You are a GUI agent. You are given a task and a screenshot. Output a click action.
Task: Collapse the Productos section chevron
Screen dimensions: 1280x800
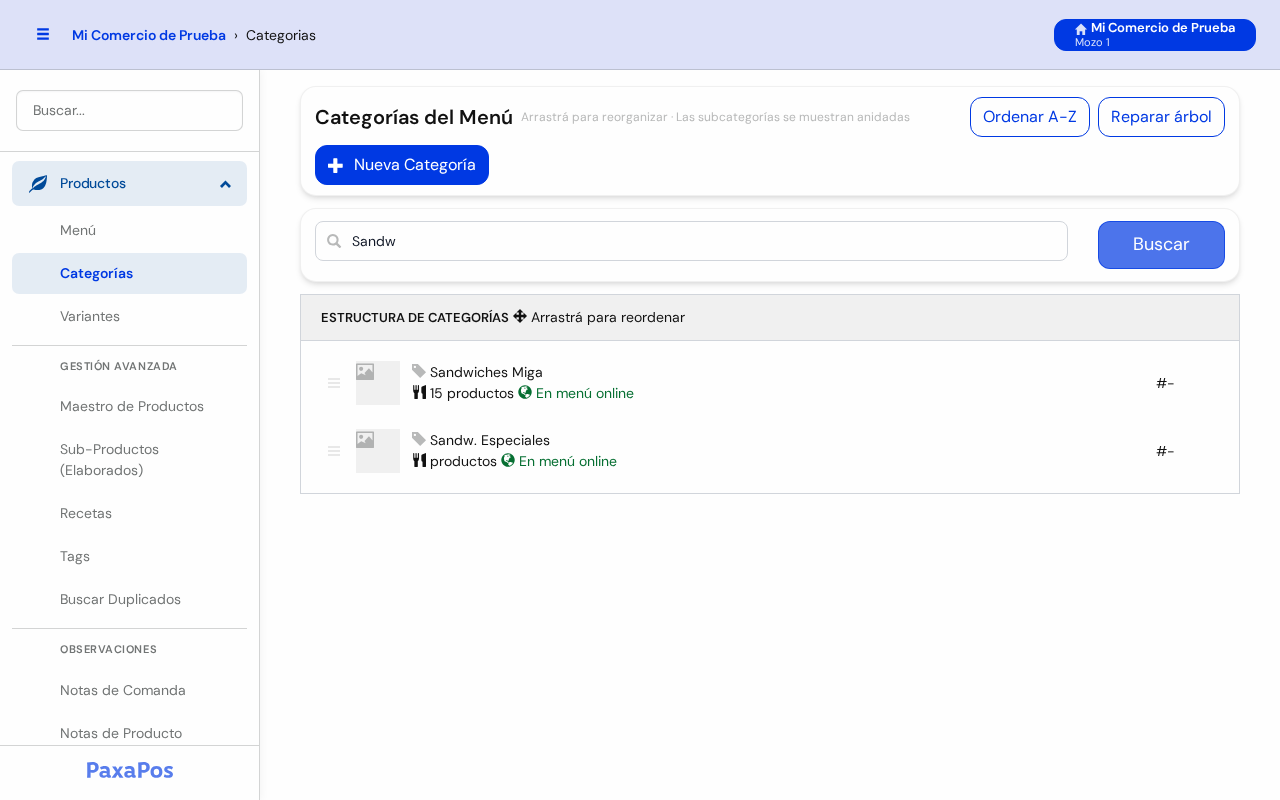225,184
